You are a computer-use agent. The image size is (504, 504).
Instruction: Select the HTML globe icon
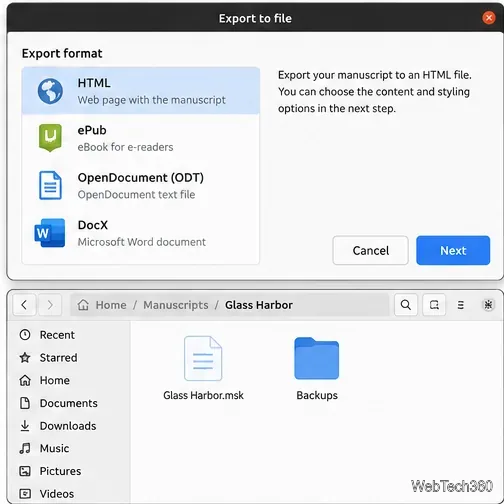click(50, 91)
